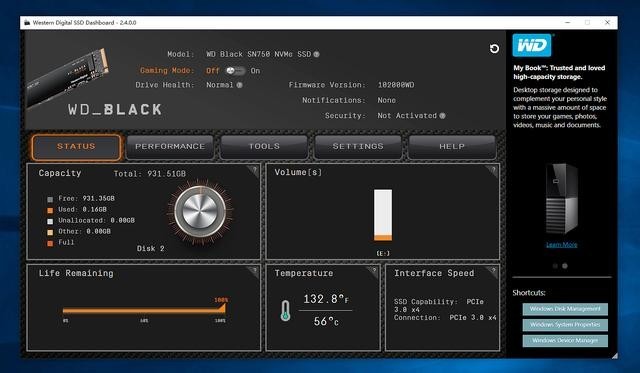Click the capacity dial gauge
The image size is (640, 373).
pyautogui.click(x=200, y=211)
